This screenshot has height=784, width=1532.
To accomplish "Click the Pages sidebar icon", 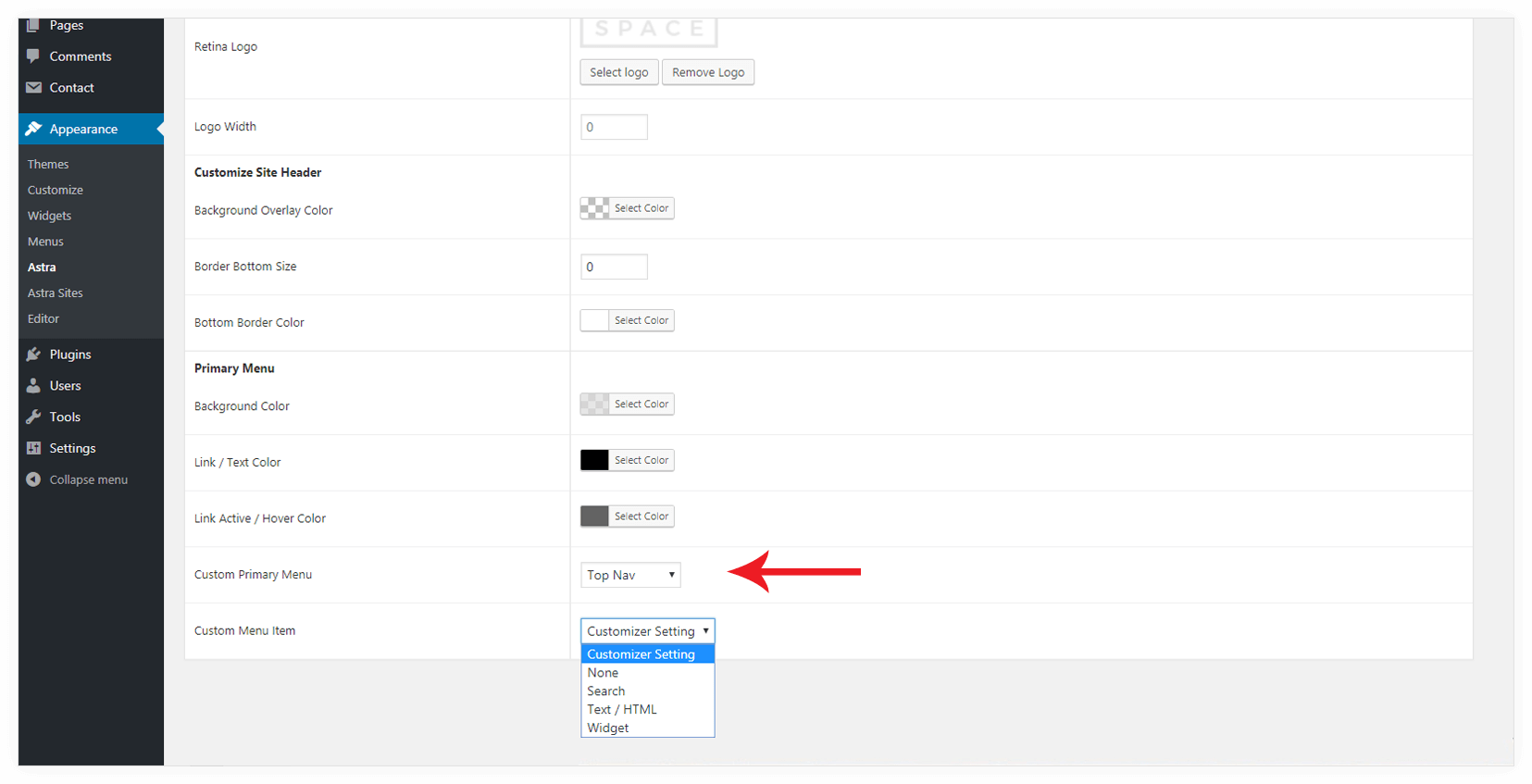I will point(33,25).
